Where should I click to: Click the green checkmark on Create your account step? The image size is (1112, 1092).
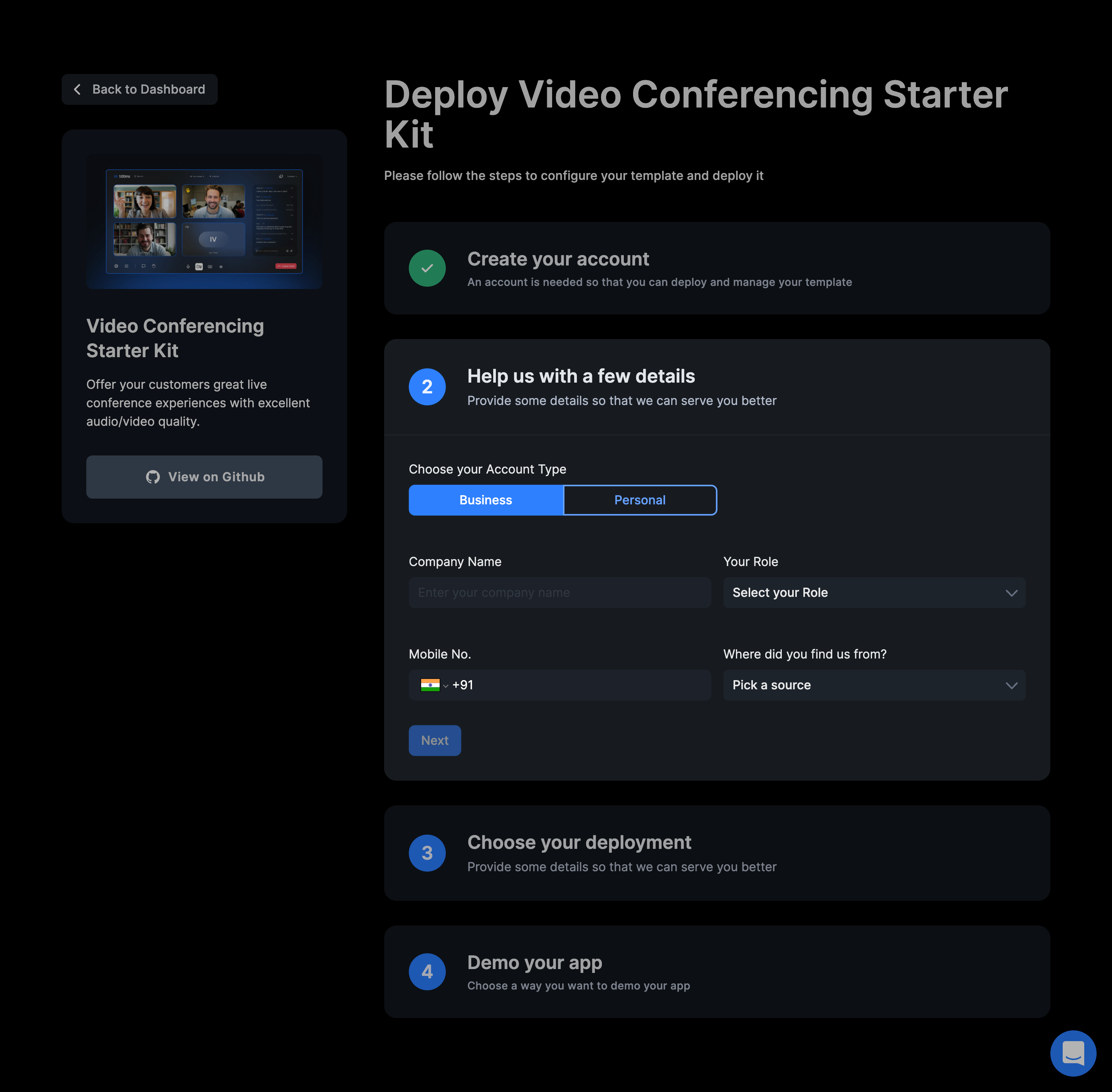point(427,268)
